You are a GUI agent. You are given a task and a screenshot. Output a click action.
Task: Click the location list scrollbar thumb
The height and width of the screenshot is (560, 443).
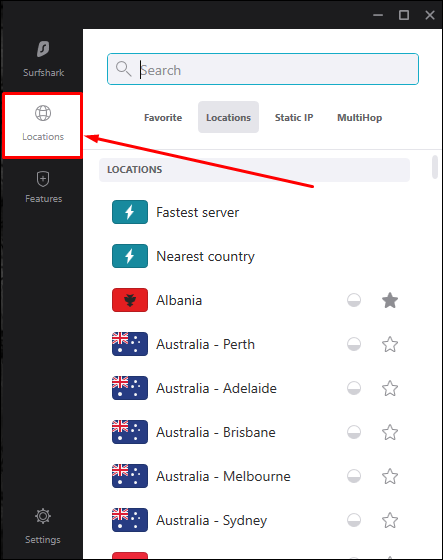(x=434, y=167)
